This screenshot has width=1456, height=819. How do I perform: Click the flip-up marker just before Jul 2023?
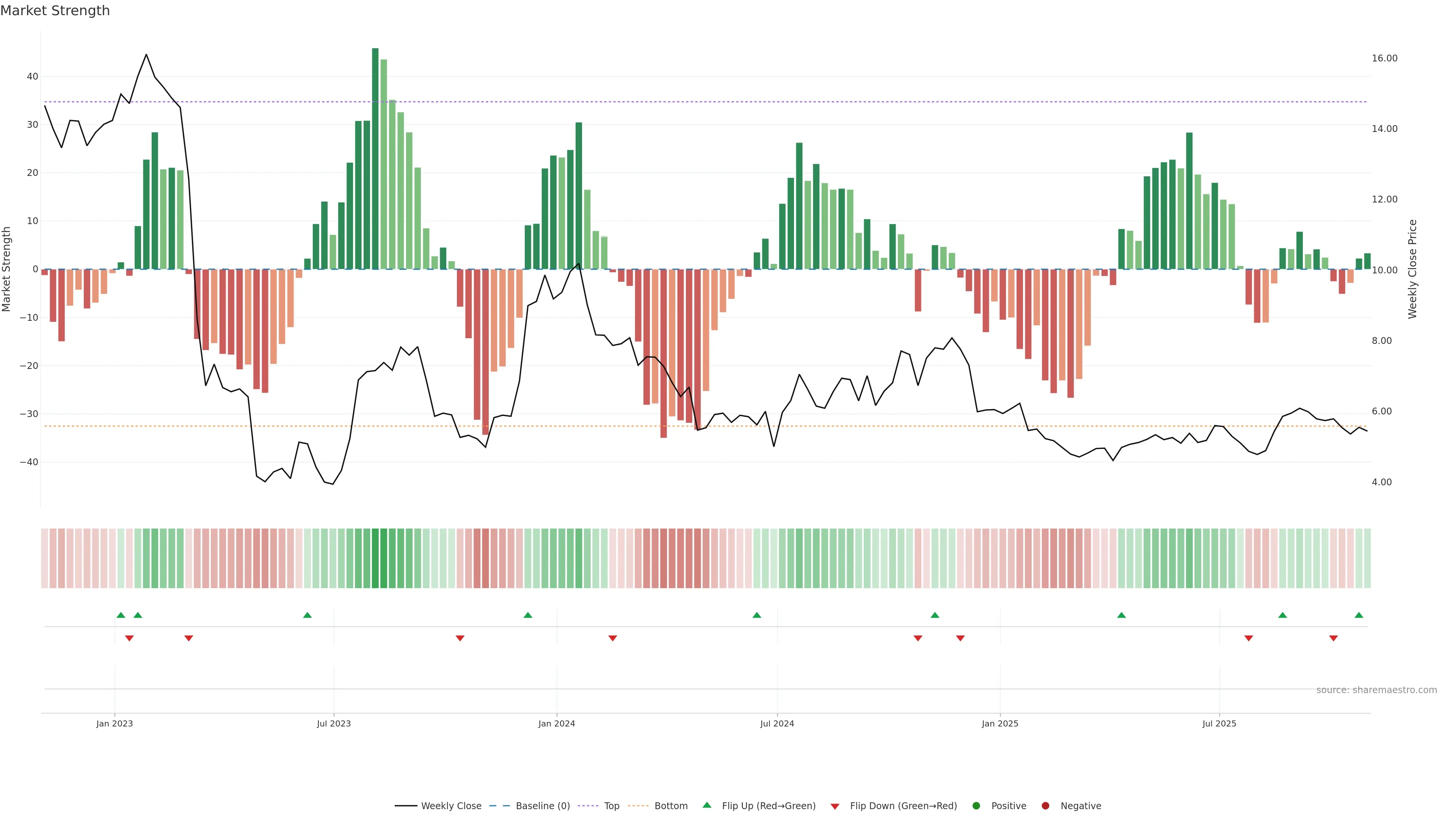pyautogui.click(x=308, y=615)
